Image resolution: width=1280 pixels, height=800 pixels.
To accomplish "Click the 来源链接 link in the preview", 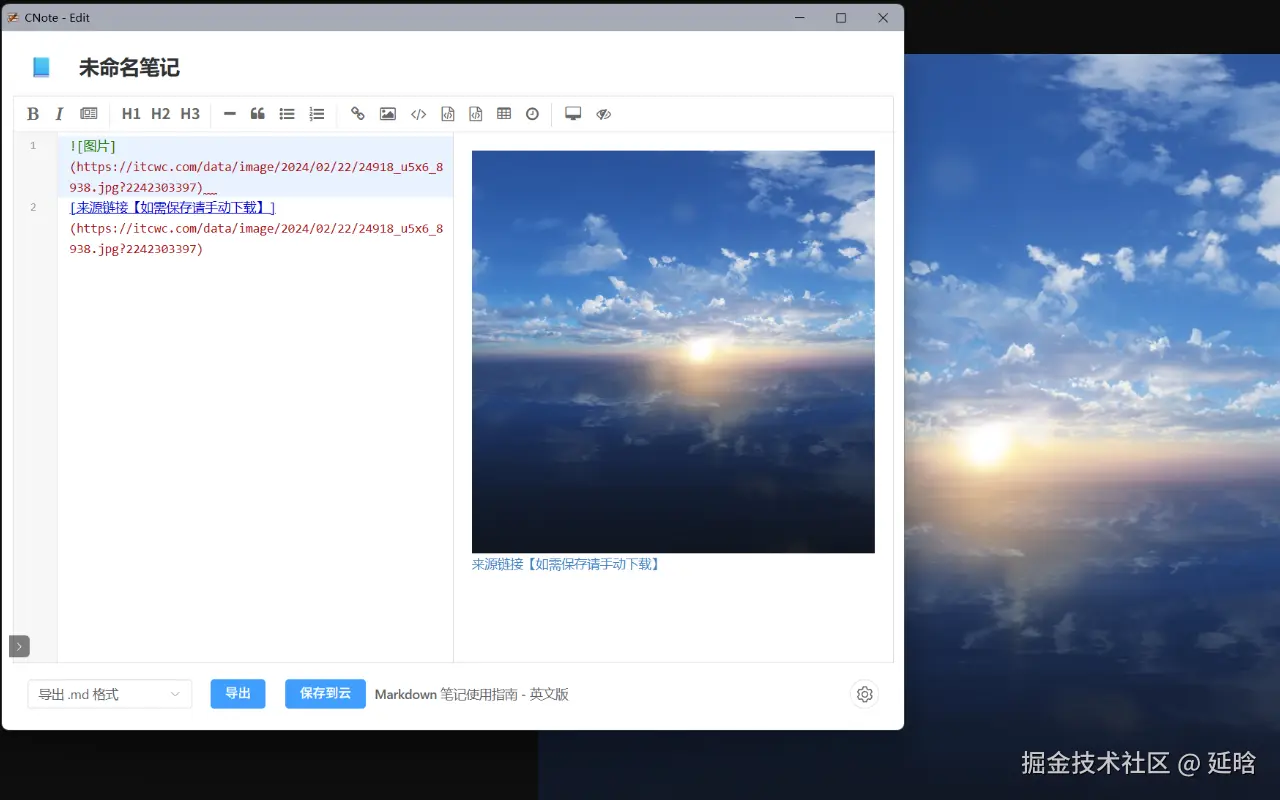I will [x=566, y=564].
